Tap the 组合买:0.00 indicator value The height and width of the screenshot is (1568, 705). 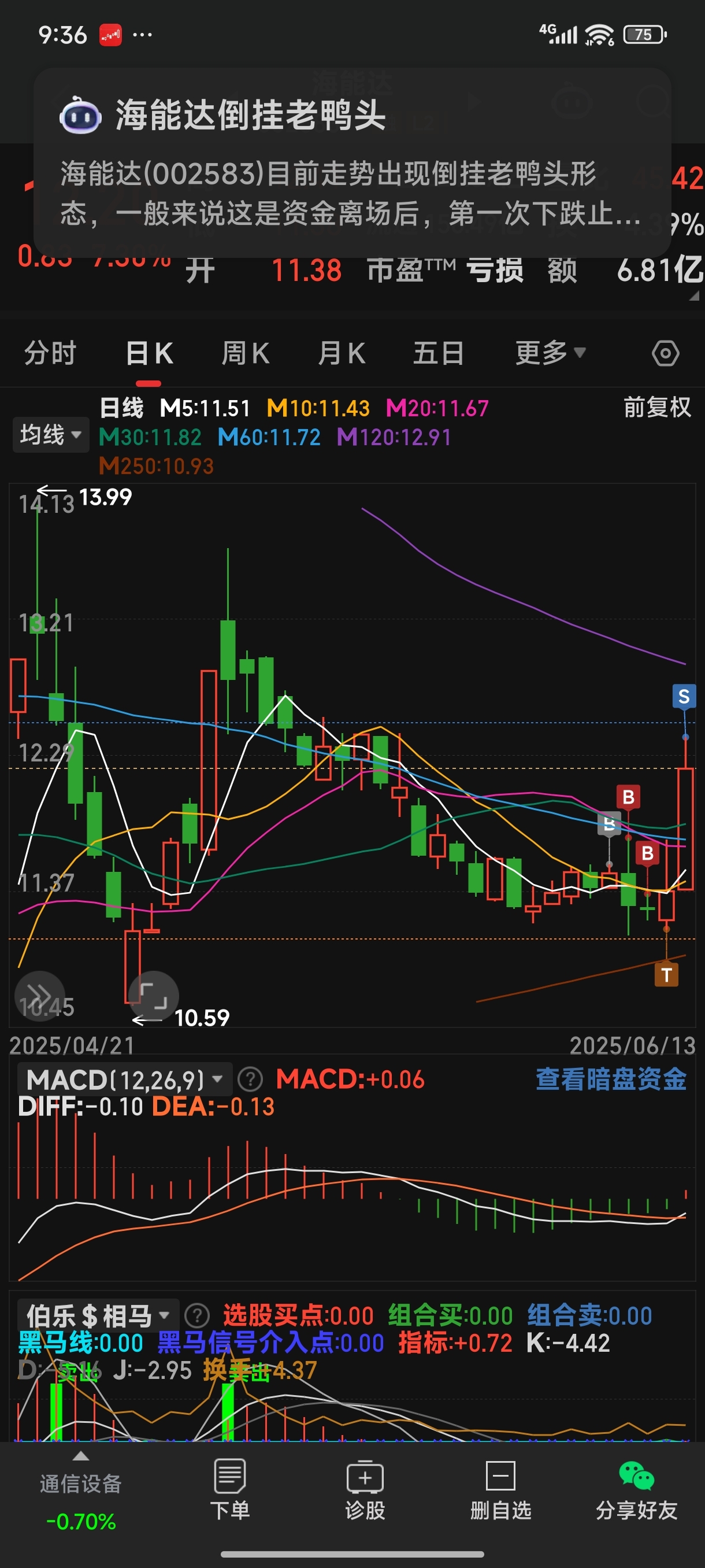[x=451, y=1315]
